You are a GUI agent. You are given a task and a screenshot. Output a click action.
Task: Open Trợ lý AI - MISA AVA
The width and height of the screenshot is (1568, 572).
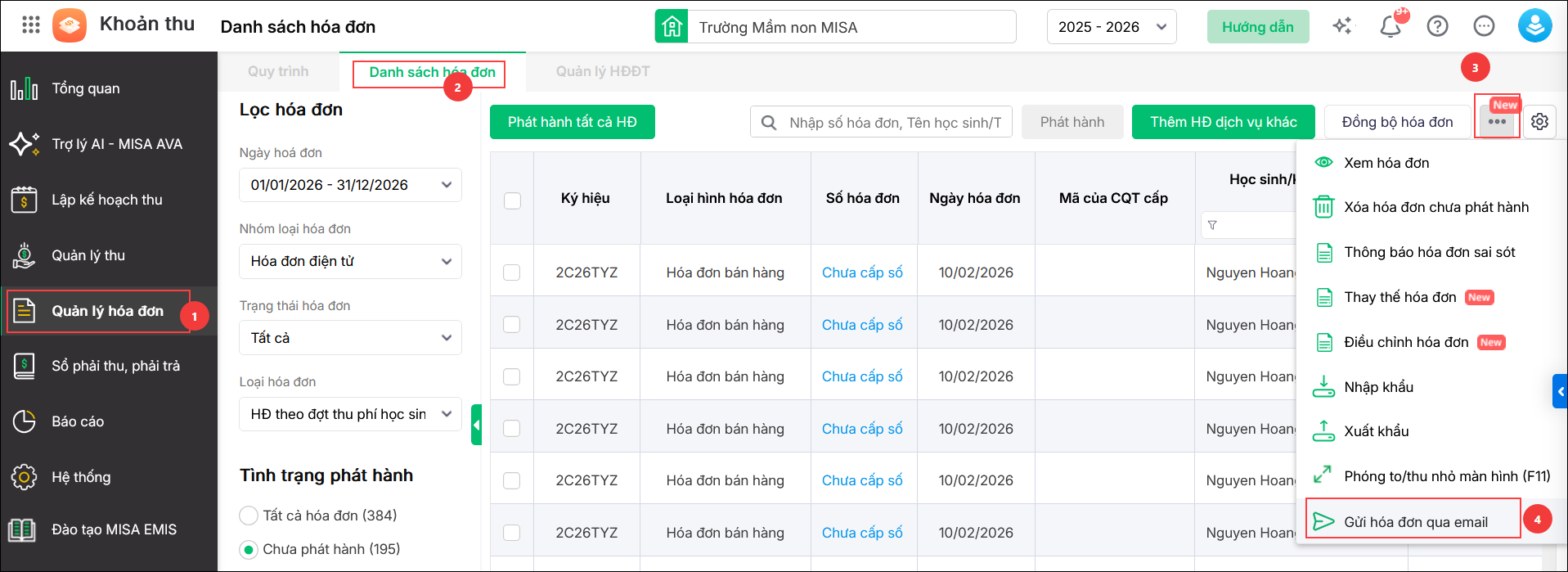pyautogui.click(x=109, y=144)
